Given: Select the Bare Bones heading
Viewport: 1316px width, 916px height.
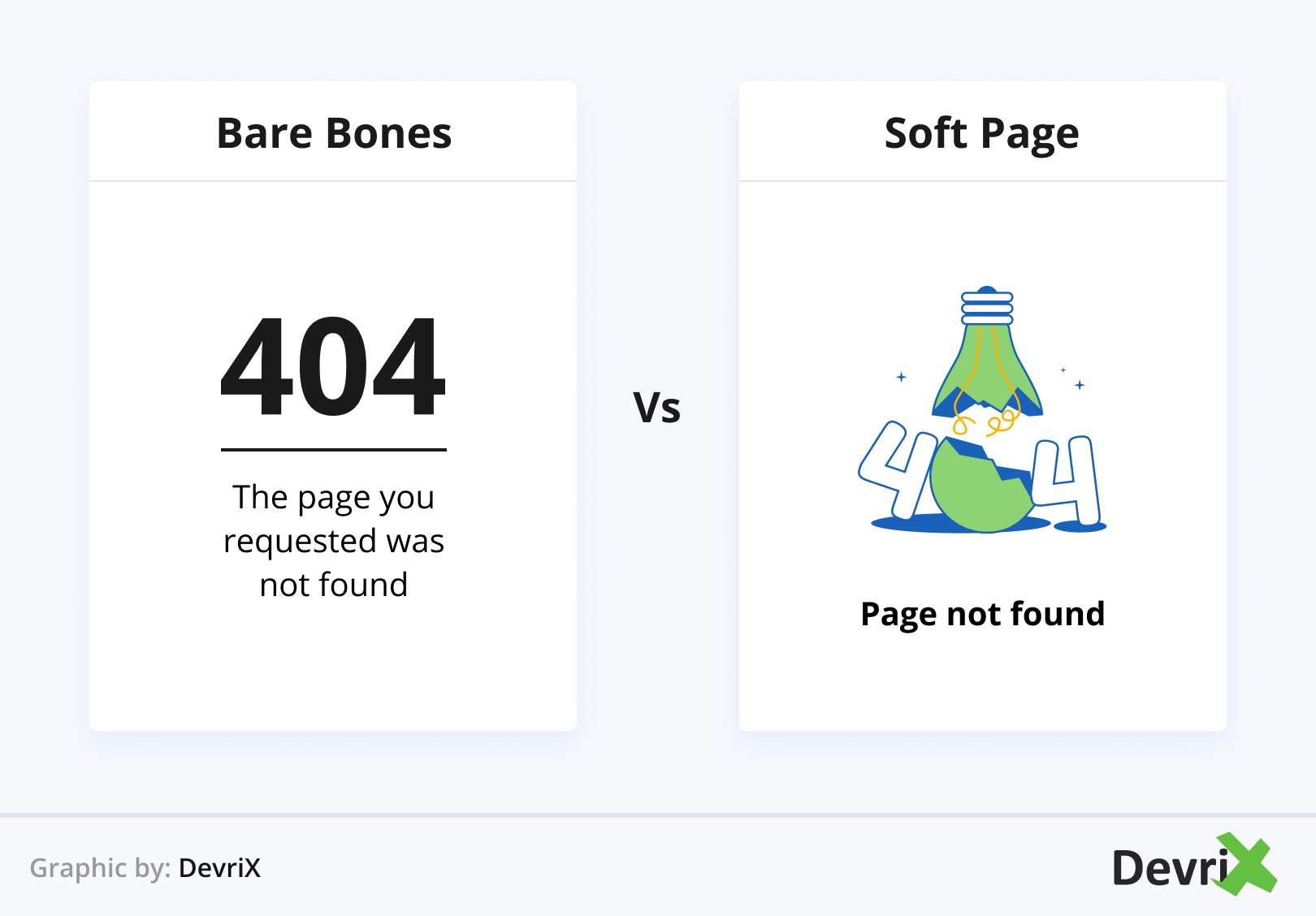Looking at the screenshot, I should [334, 133].
